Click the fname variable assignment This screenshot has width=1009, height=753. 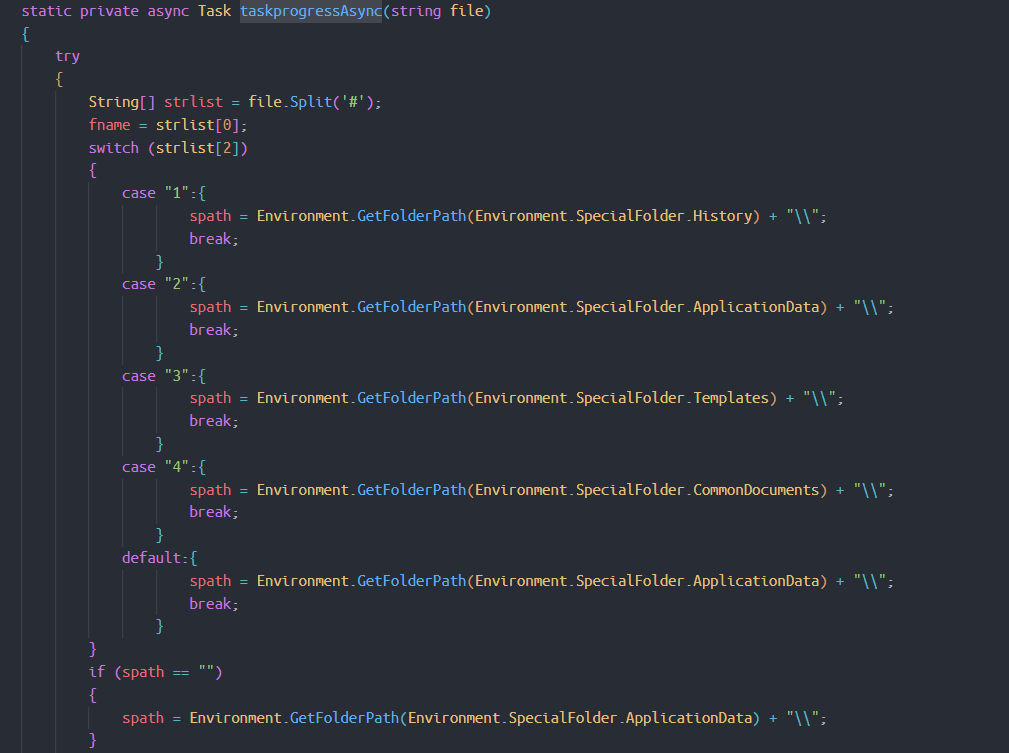(x=109, y=125)
